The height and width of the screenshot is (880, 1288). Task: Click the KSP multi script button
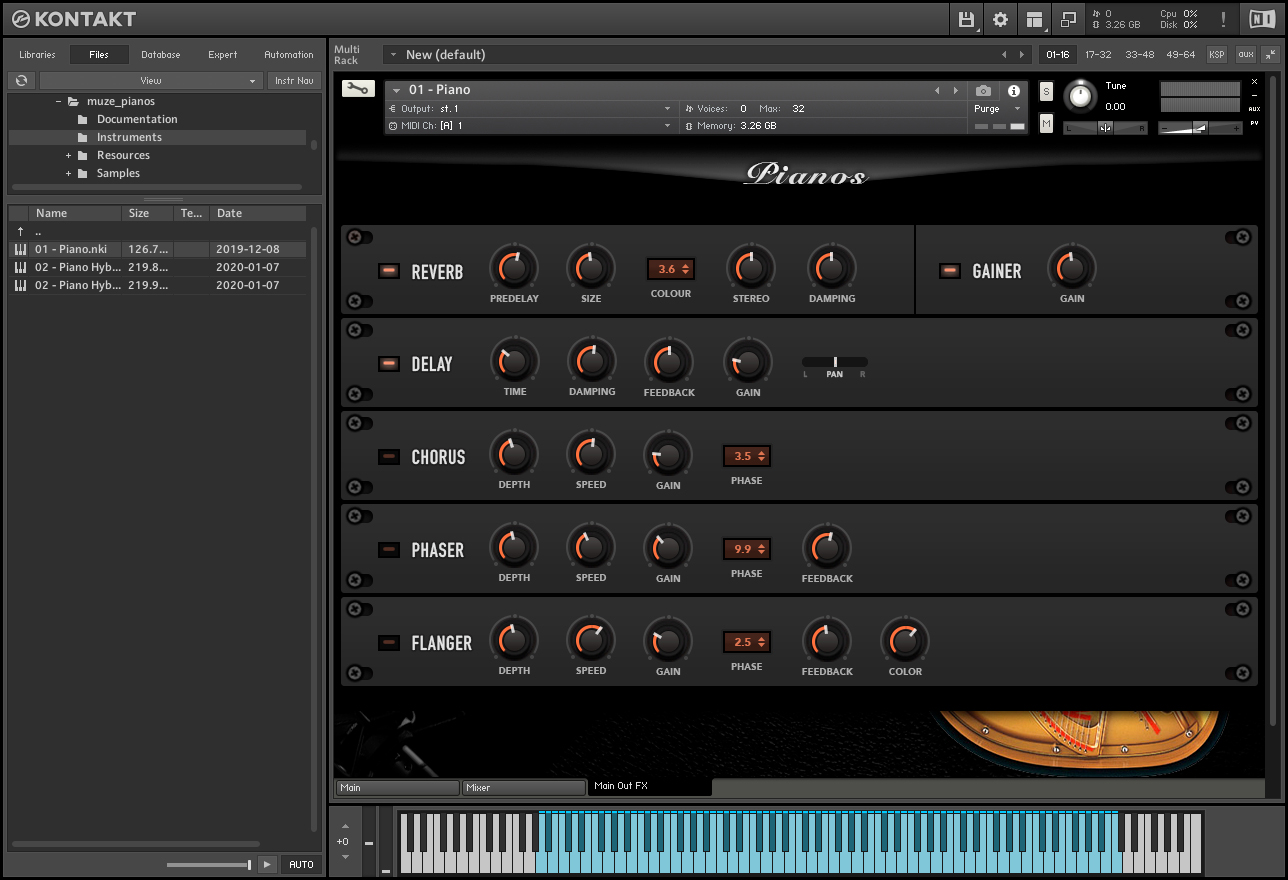coord(1216,55)
